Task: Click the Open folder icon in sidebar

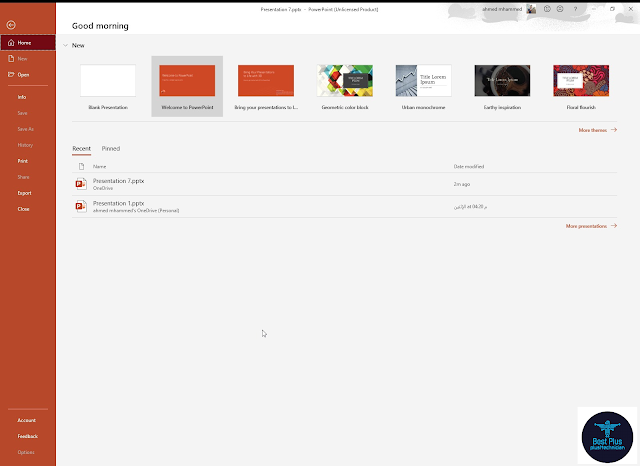Action: (11, 74)
